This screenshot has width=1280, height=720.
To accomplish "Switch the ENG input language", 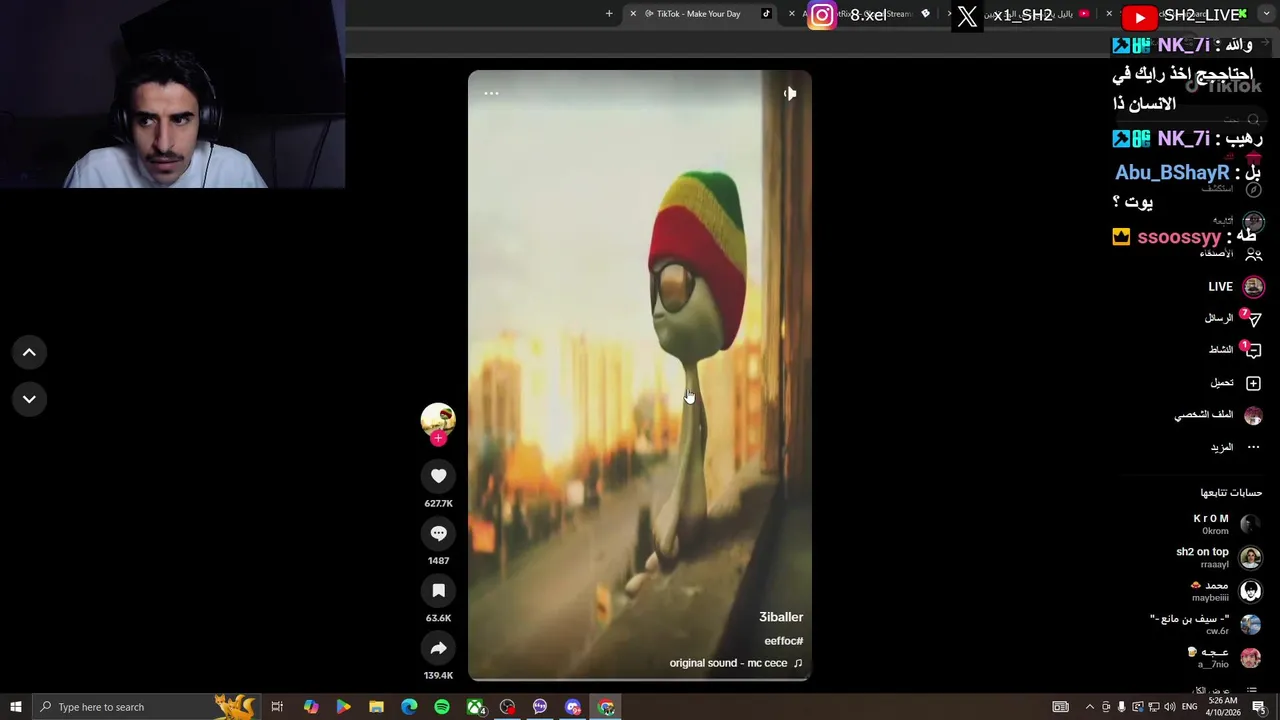I will (1189, 707).
